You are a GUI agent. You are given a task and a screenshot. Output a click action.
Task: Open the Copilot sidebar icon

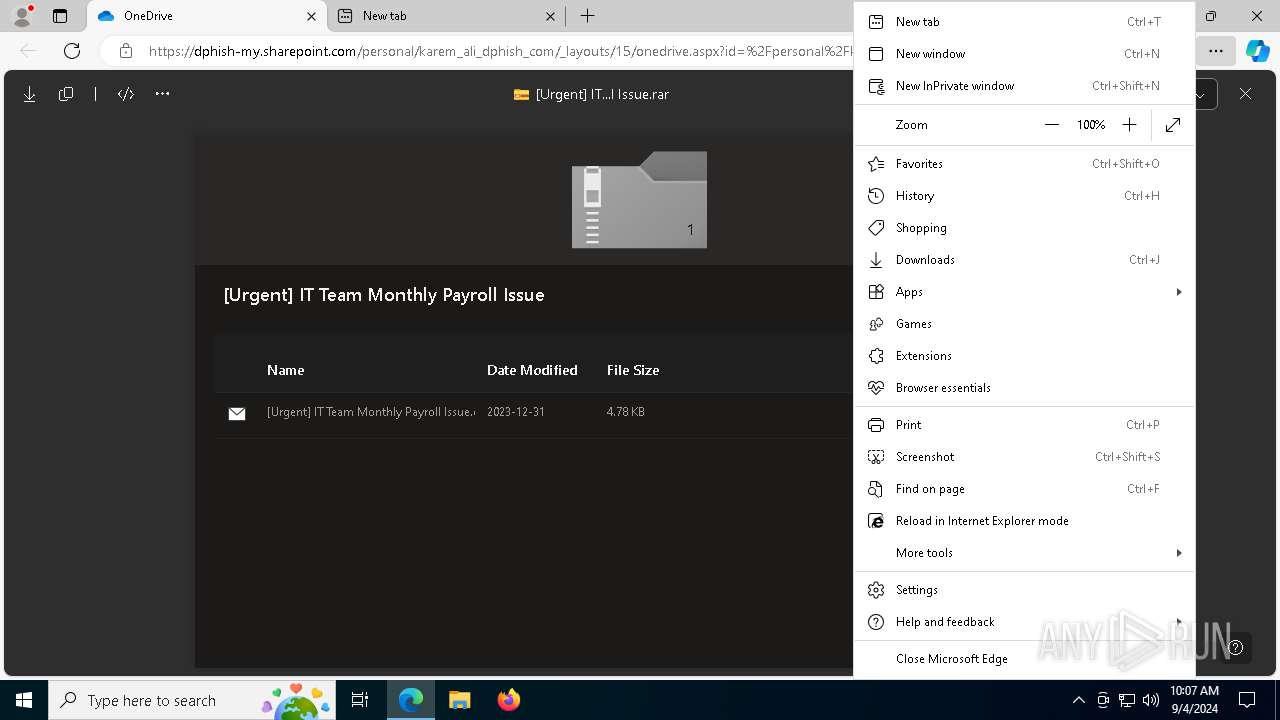coord(1258,51)
